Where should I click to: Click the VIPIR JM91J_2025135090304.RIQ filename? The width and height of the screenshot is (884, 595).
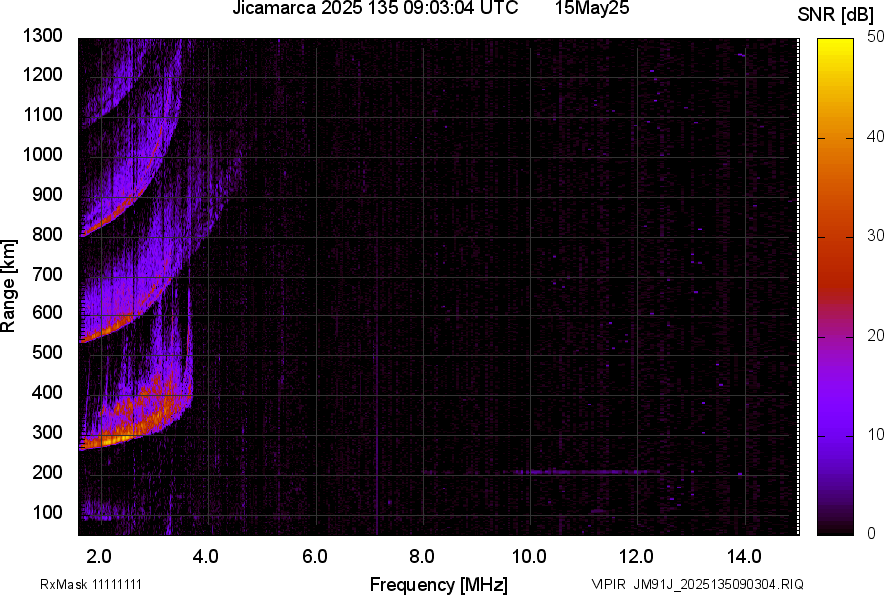pyautogui.click(x=697, y=584)
